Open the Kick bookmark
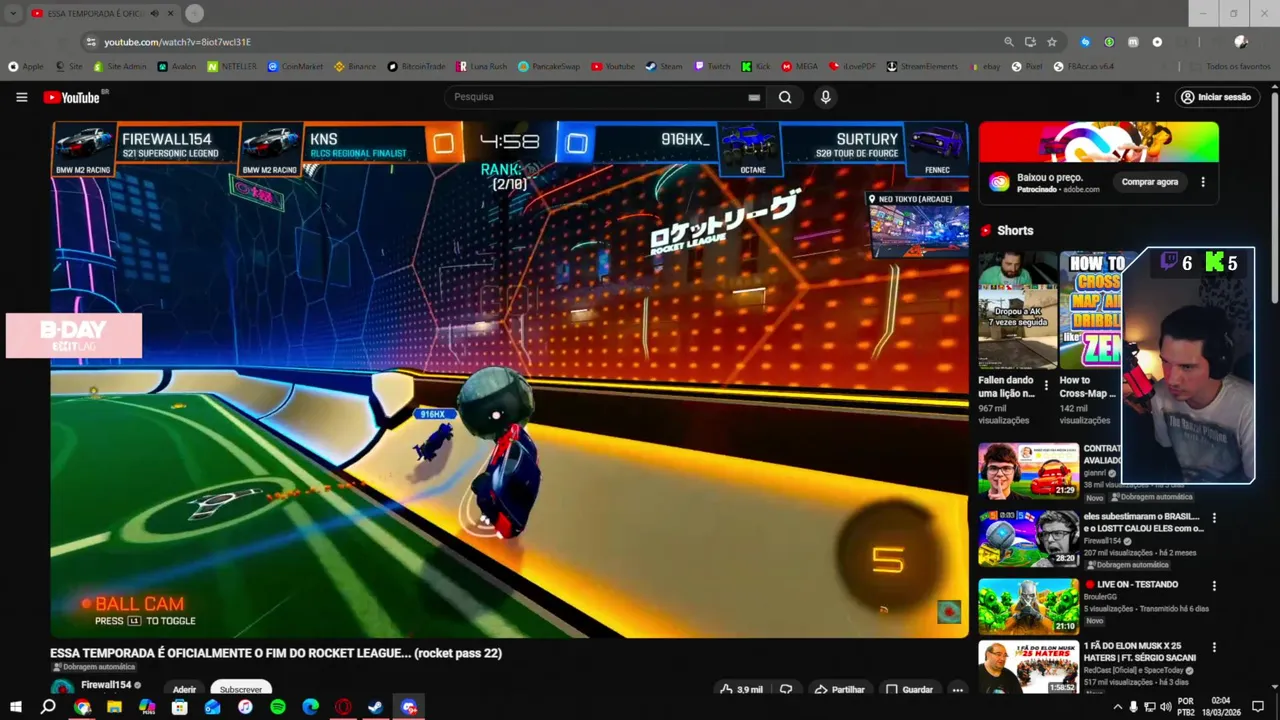 [x=756, y=66]
